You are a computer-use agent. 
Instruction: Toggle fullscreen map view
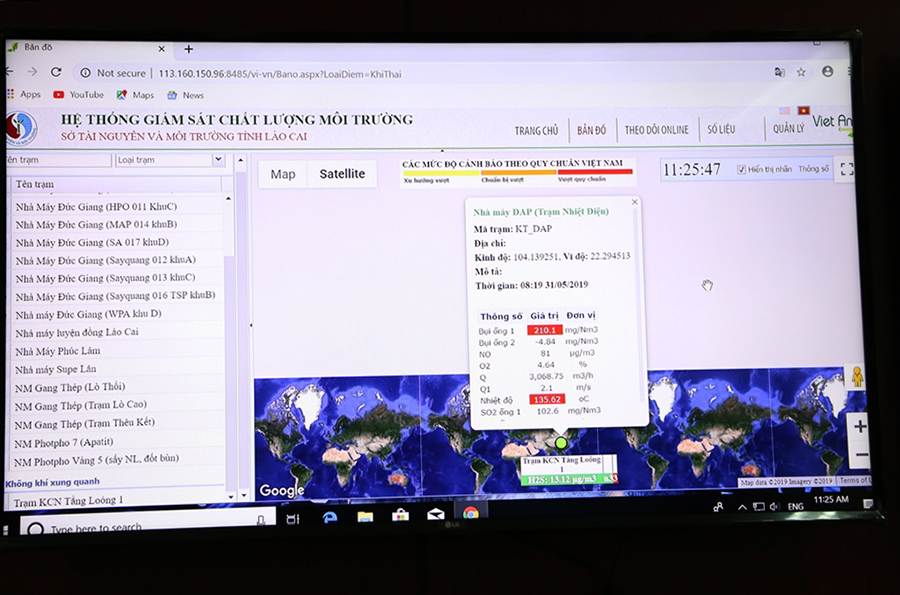click(x=847, y=169)
